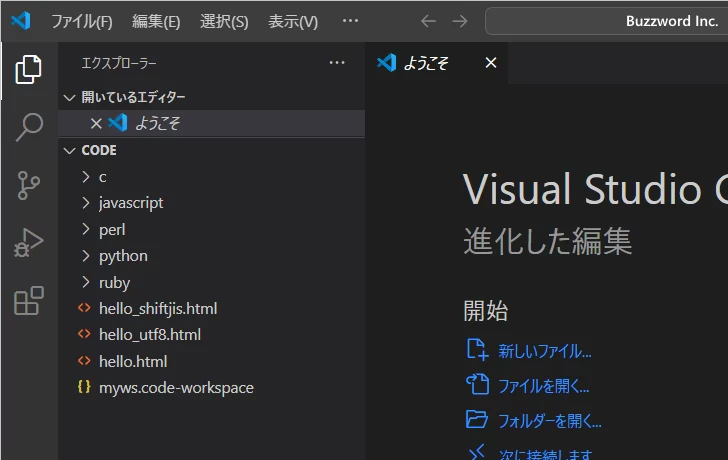728x460 pixels.
Task: Click the Buzzword Inc. command center search box
Action: tap(606, 21)
